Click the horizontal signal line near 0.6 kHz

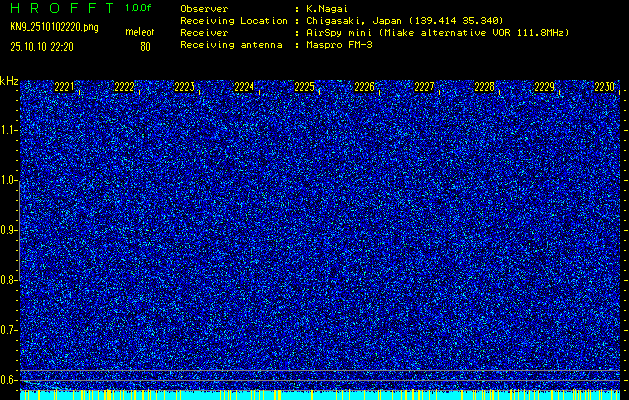click(320, 371)
